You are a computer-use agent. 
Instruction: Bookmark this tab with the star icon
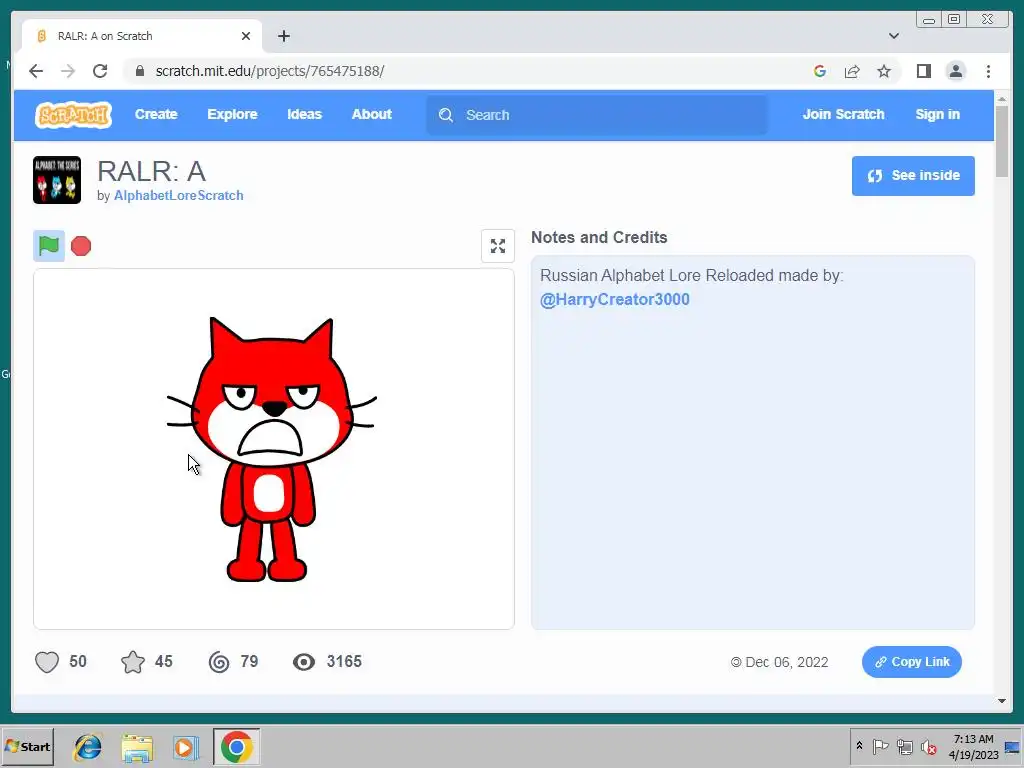click(884, 71)
